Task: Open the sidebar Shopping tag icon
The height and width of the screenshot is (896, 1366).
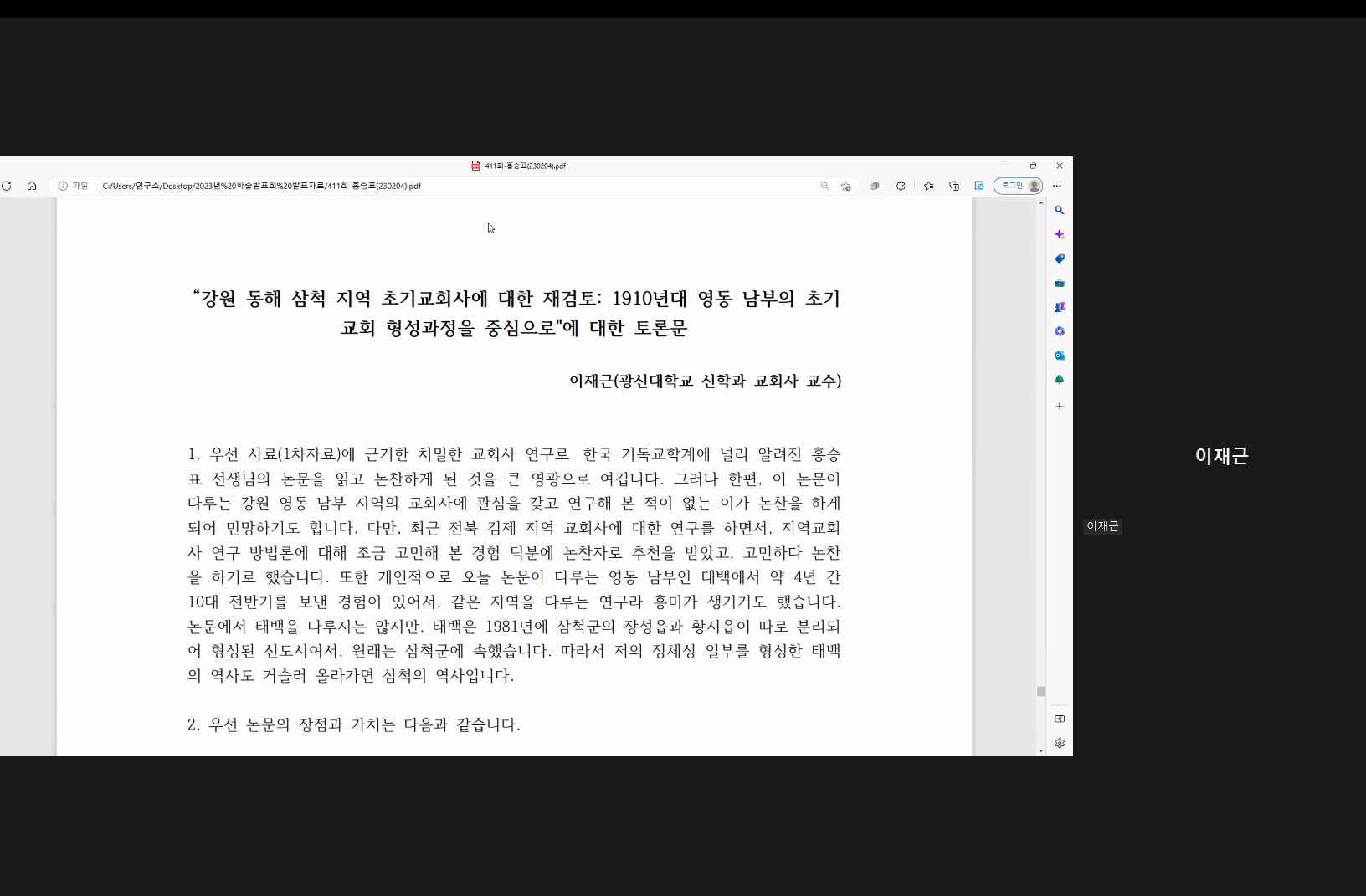Action: click(x=1059, y=259)
